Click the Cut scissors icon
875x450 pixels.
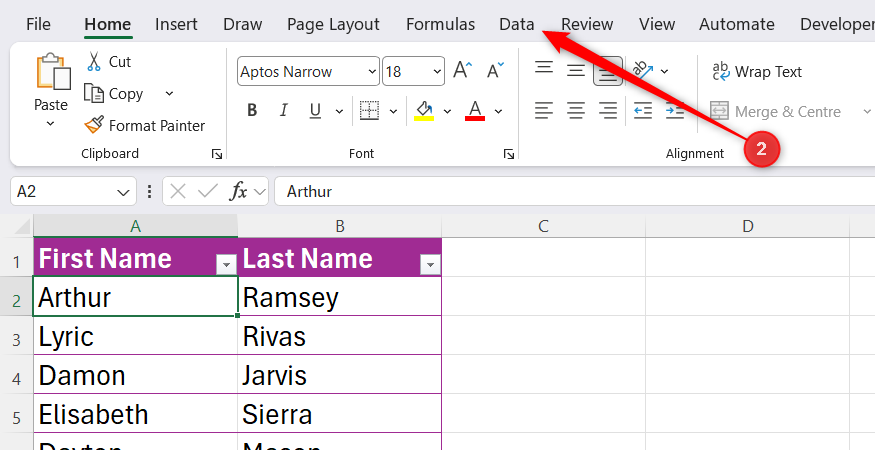(x=94, y=61)
